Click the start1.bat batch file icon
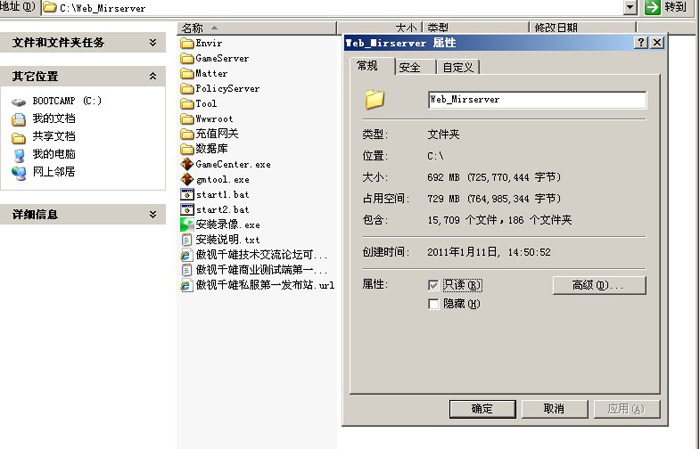This screenshot has width=700, height=449. [187, 194]
